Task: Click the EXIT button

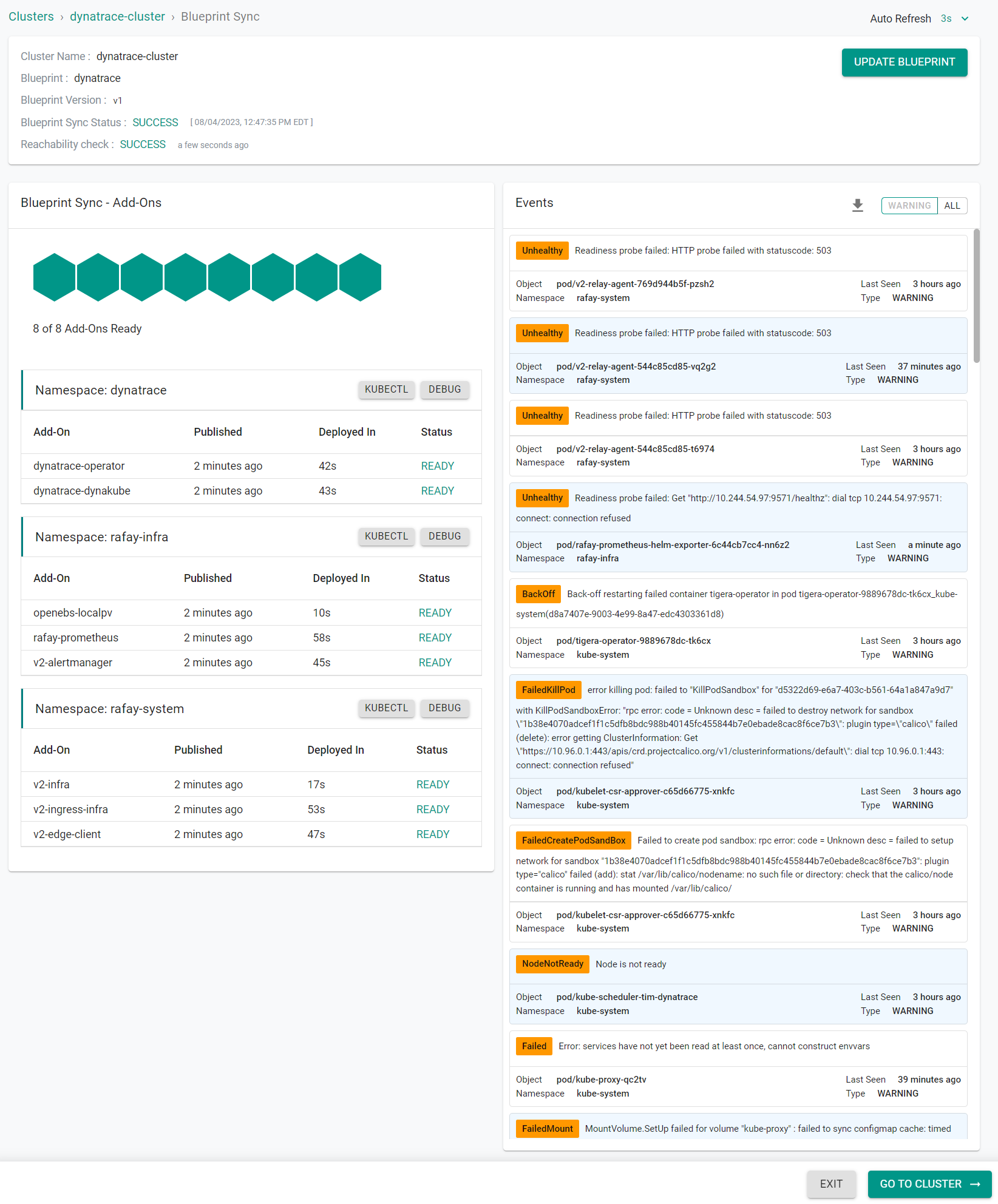Action: (x=831, y=1184)
